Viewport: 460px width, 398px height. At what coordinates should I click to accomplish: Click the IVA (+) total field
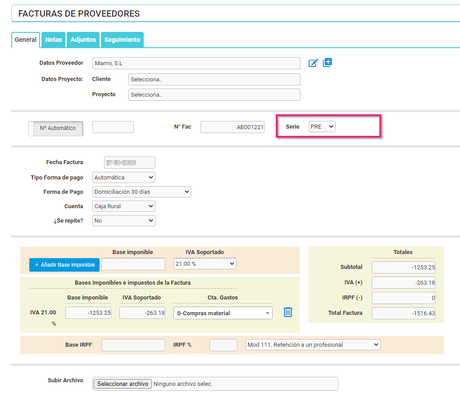pyautogui.click(x=404, y=283)
